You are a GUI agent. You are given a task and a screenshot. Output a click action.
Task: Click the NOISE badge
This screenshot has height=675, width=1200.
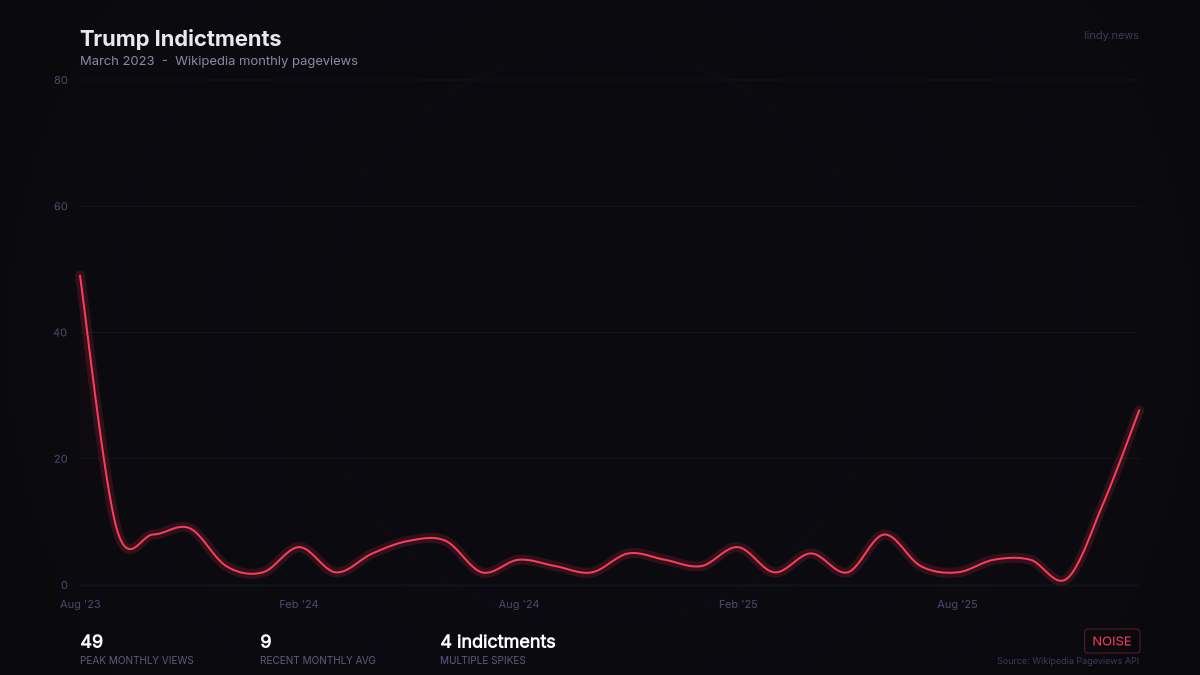click(1111, 641)
